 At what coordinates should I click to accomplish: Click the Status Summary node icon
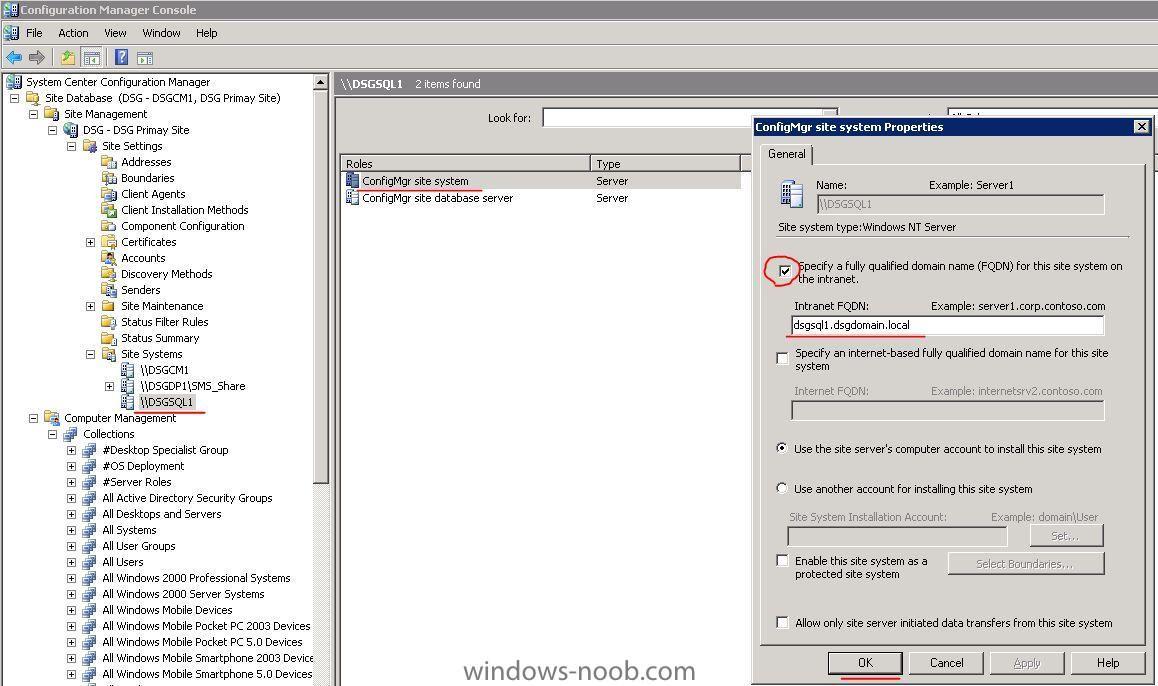point(109,338)
